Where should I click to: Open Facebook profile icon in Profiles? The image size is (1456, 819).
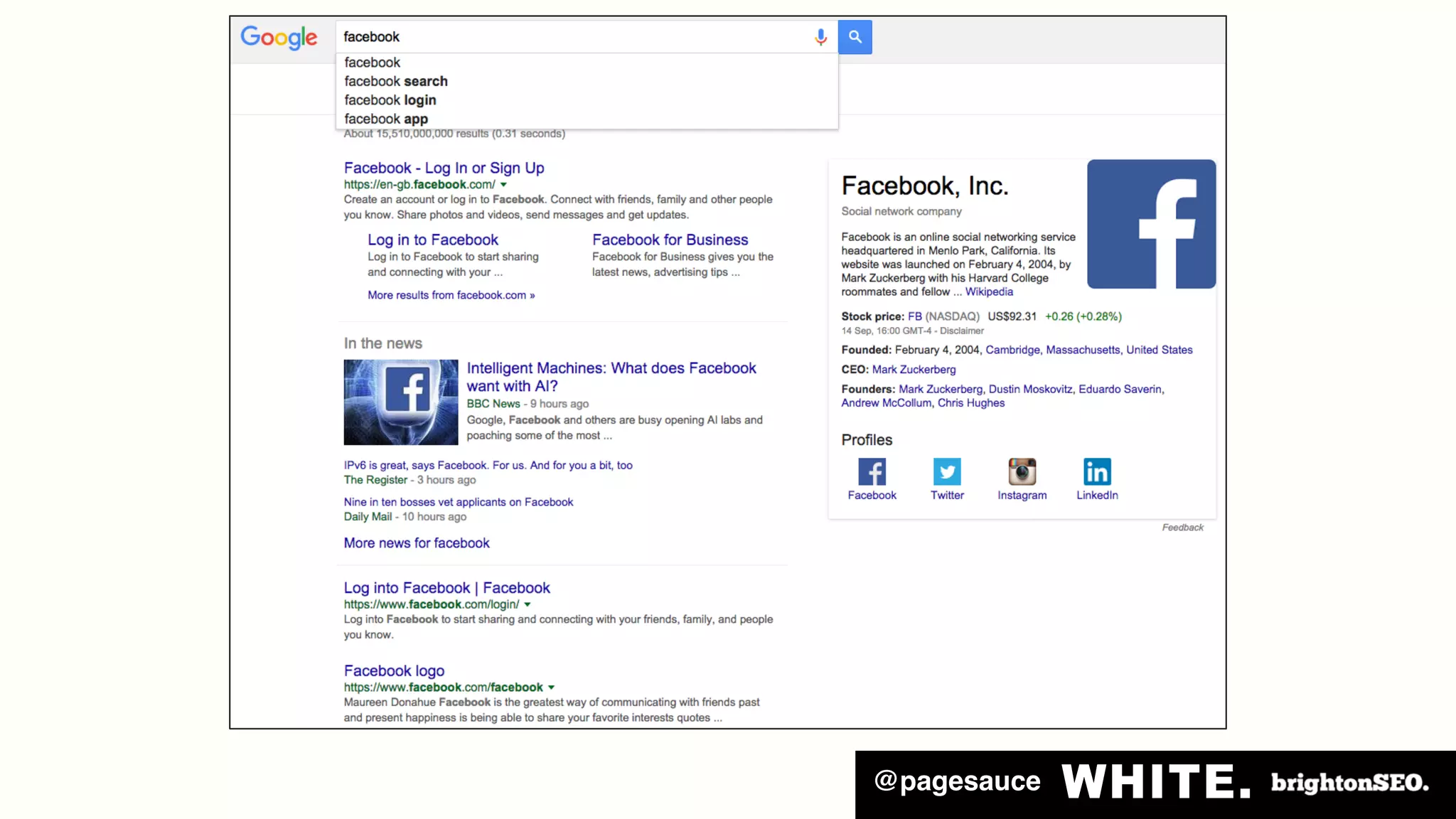872,471
